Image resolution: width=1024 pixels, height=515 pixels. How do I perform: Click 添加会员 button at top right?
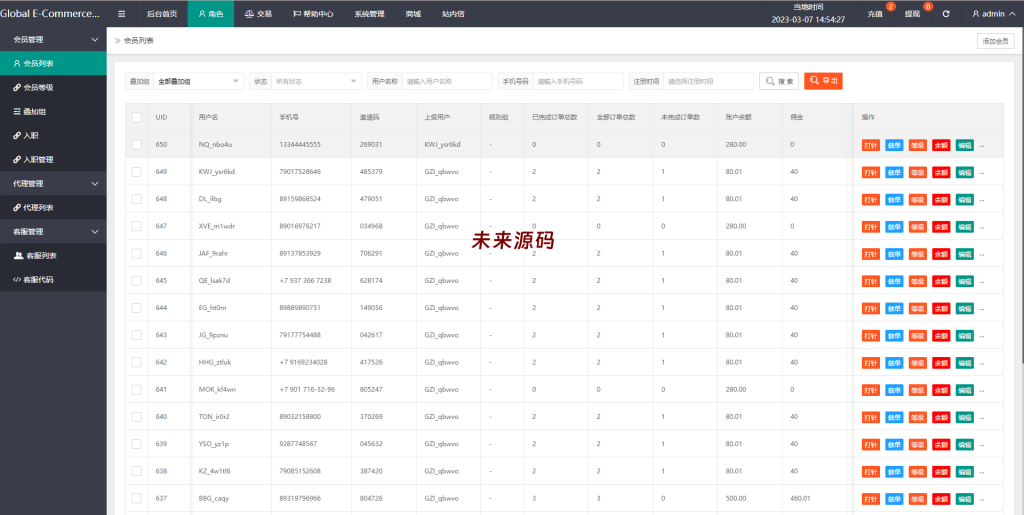995,41
